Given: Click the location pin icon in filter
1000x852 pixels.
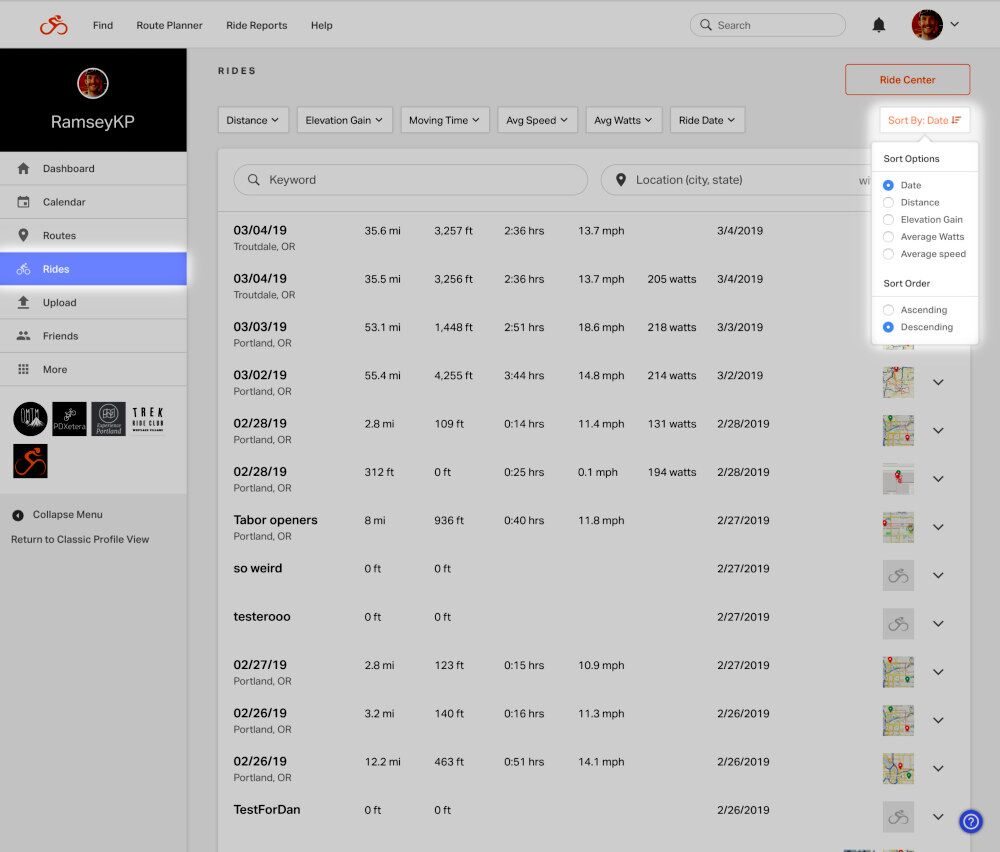Looking at the screenshot, I should tap(621, 180).
